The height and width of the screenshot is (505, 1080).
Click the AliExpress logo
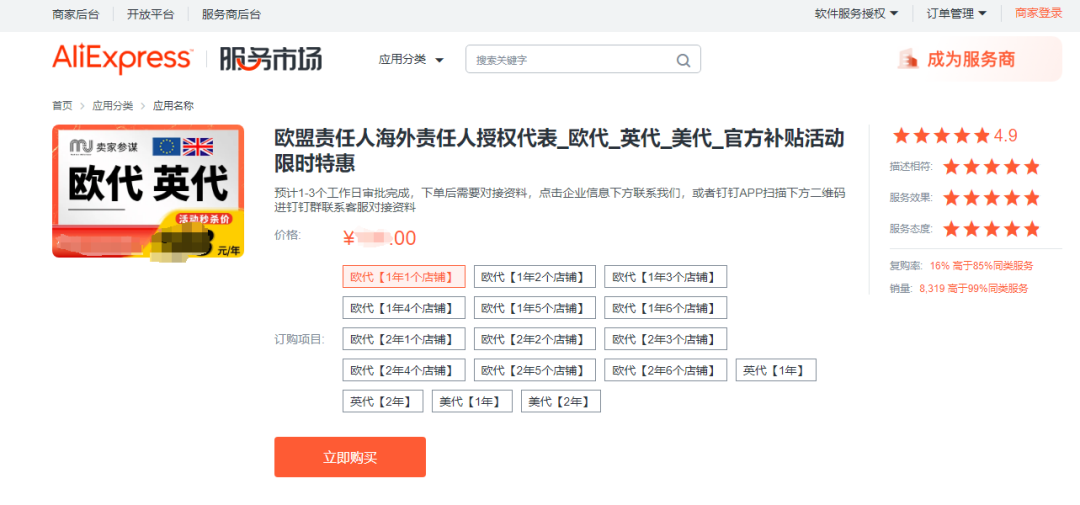pyautogui.click(x=122, y=59)
